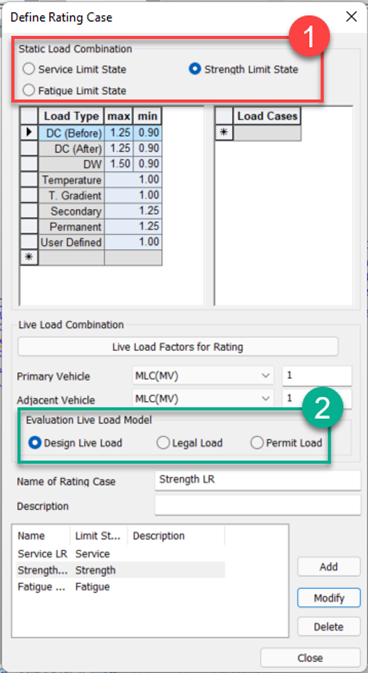
Task: Click the User Defined load type cell
Action: coord(71,242)
